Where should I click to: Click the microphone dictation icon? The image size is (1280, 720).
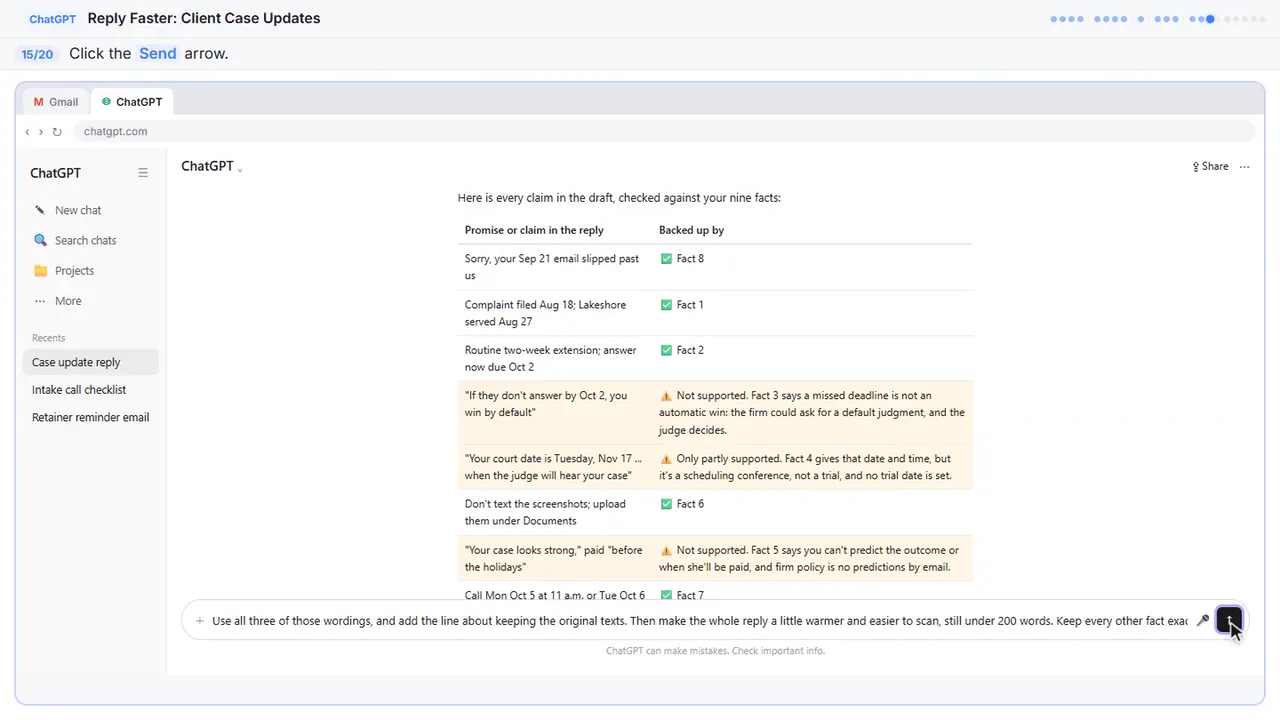(x=1202, y=621)
